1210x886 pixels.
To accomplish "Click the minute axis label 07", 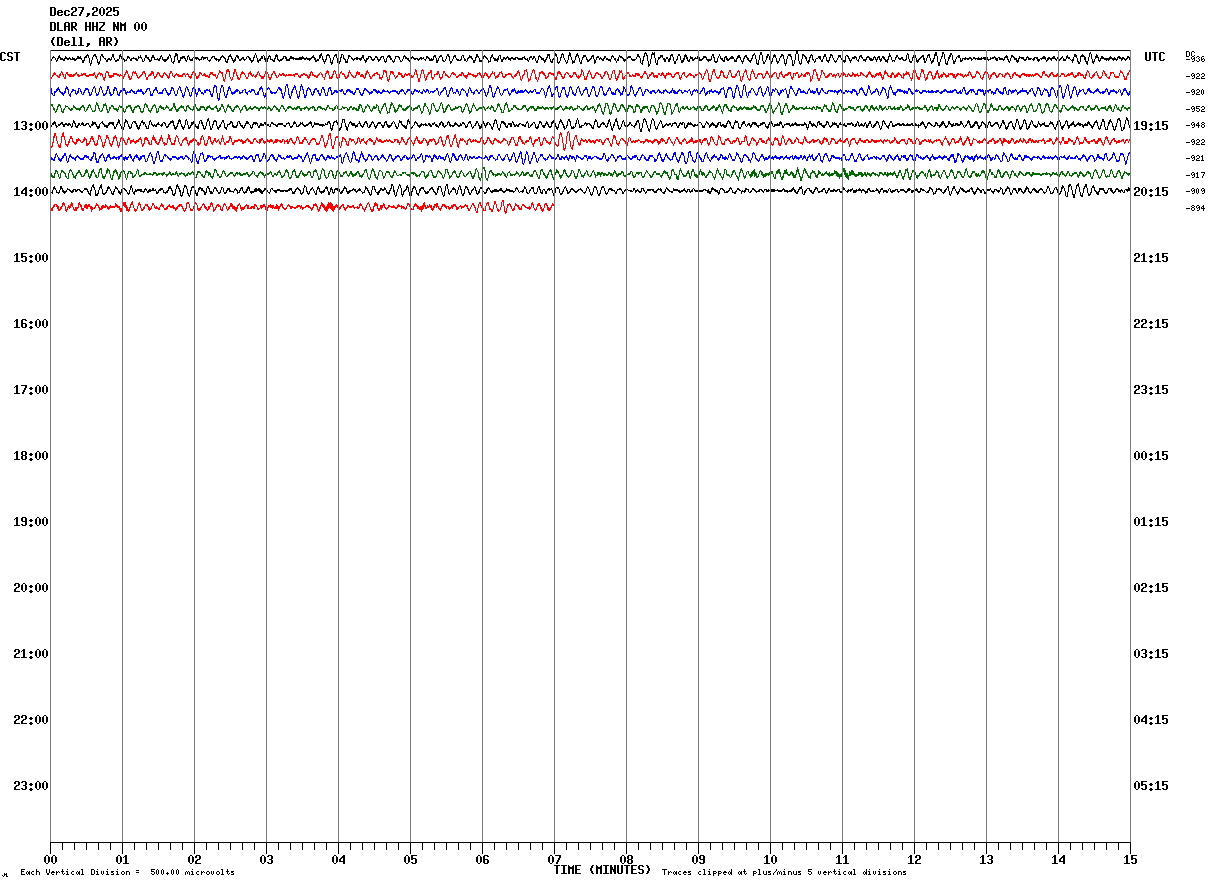I will [x=554, y=860].
